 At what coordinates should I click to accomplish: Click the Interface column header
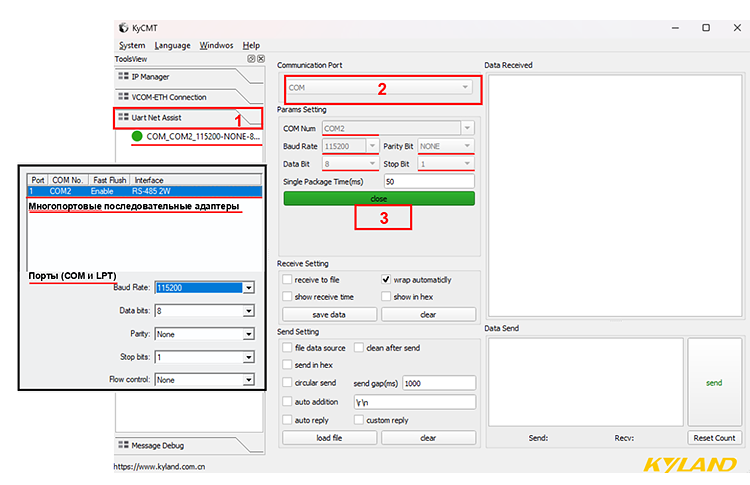tap(196, 180)
